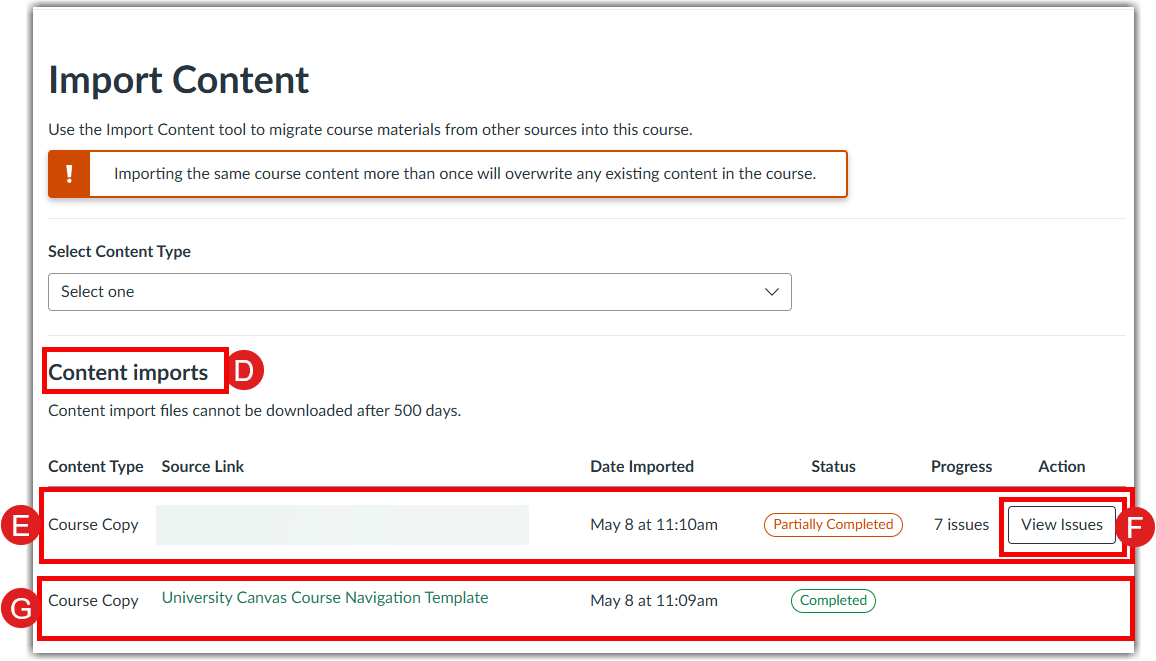Click the 7 issues progress text
Viewport: 1156px width, 661px height.
[x=961, y=525]
